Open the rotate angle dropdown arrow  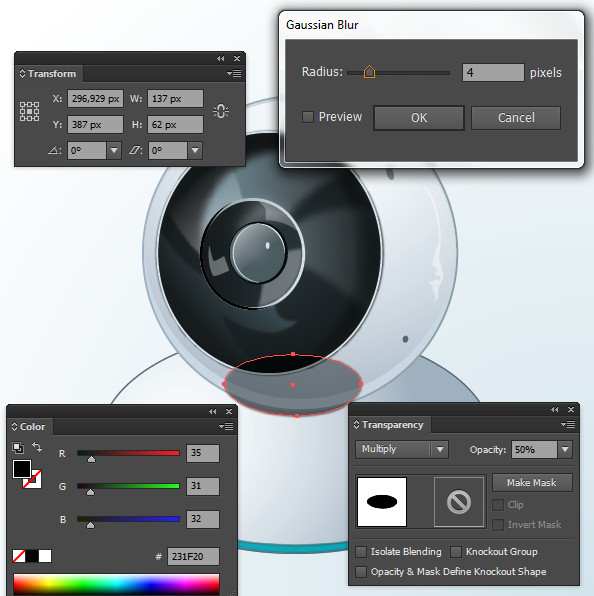(114, 151)
